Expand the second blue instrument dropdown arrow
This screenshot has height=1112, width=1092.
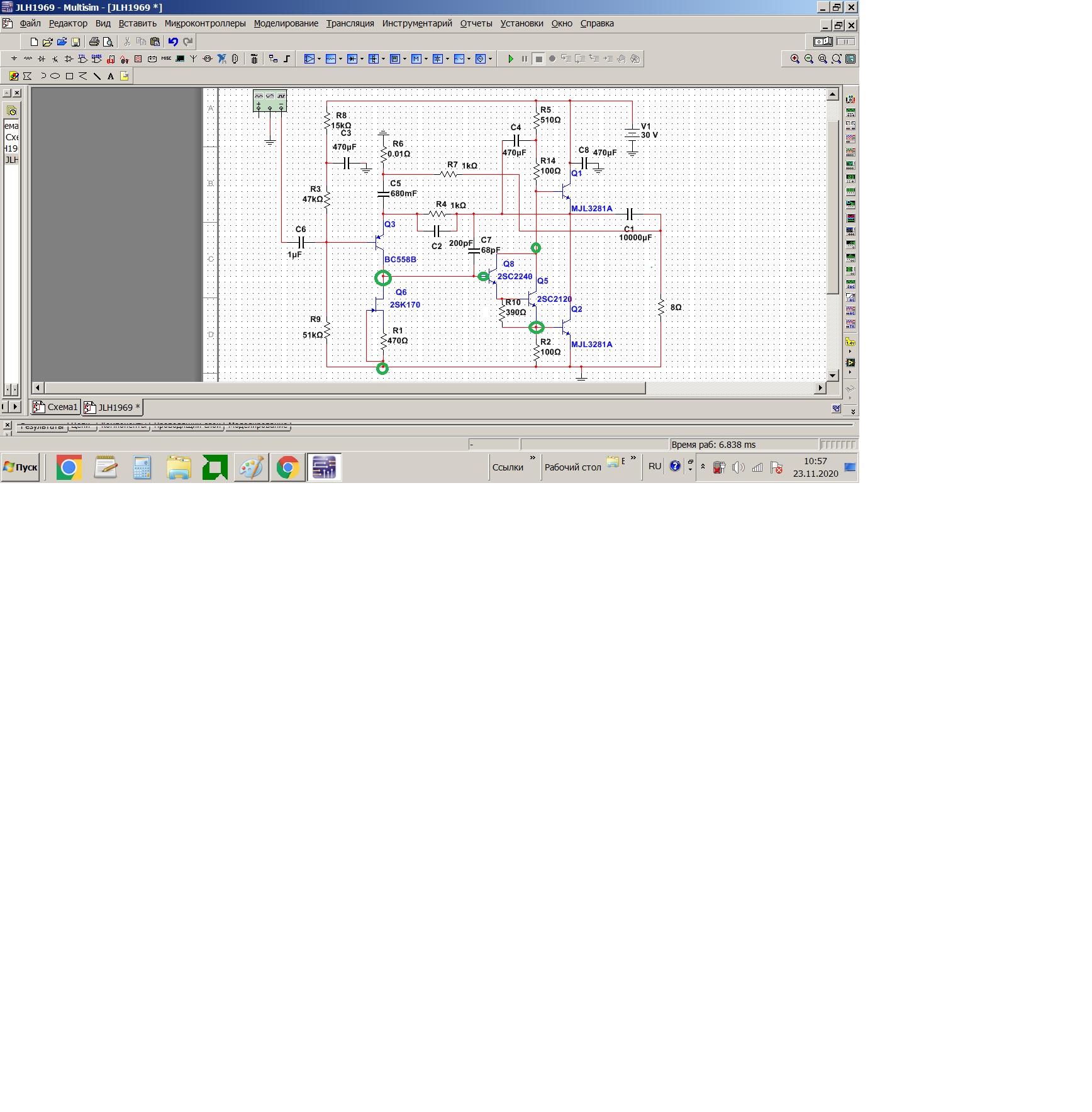[x=341, y=58]
